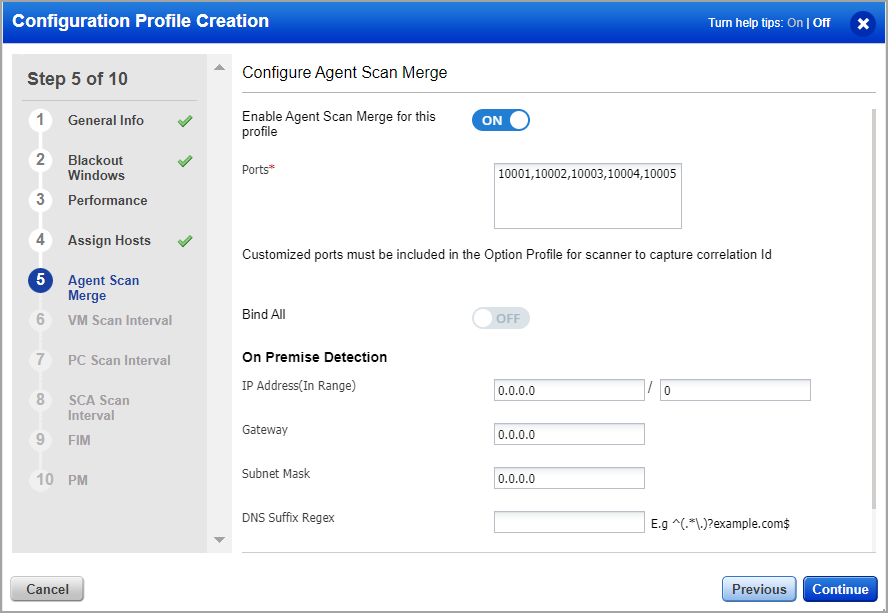Select the Step 9 FIM circle icon
This screenshot has width=888, height=613.
[x=41, y=440]
